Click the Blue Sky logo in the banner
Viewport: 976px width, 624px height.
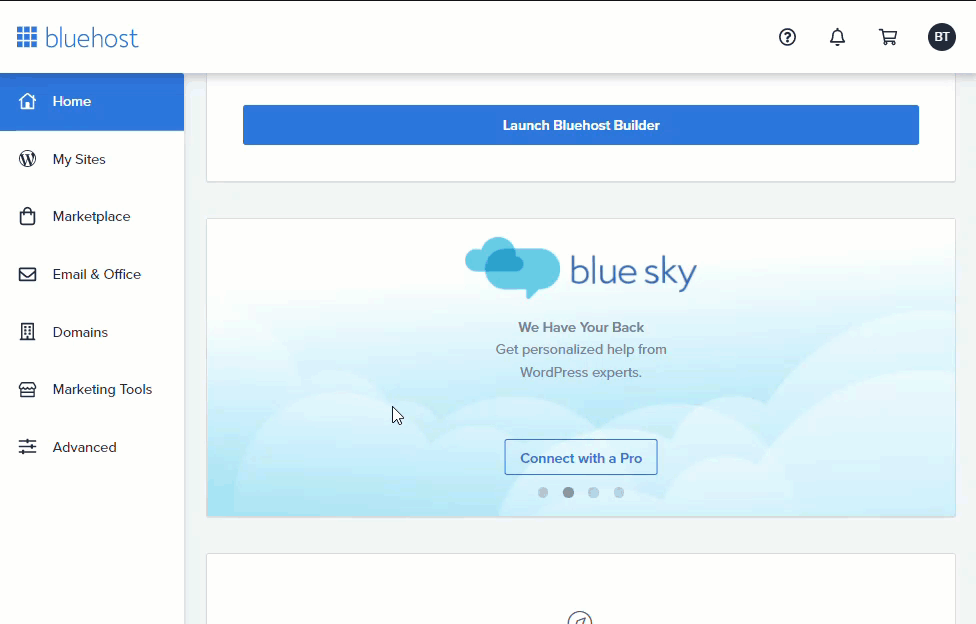pos(580,268)
